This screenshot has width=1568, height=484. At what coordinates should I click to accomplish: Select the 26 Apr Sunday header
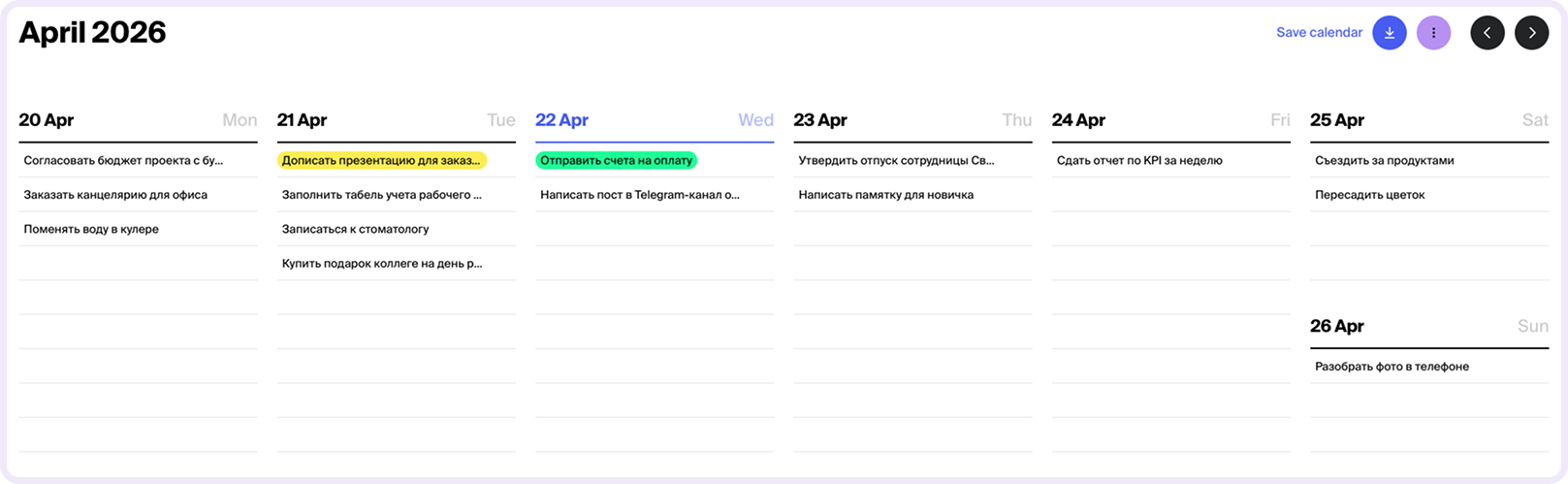(1337, 326)
